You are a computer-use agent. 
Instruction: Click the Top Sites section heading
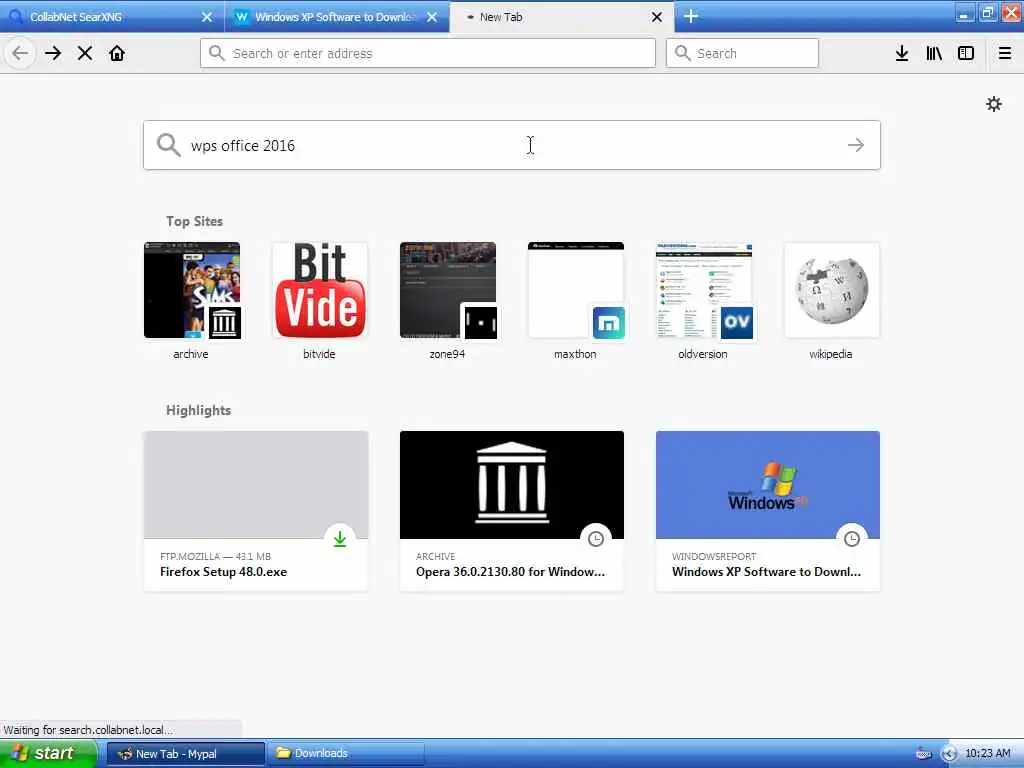click(194, 221)
